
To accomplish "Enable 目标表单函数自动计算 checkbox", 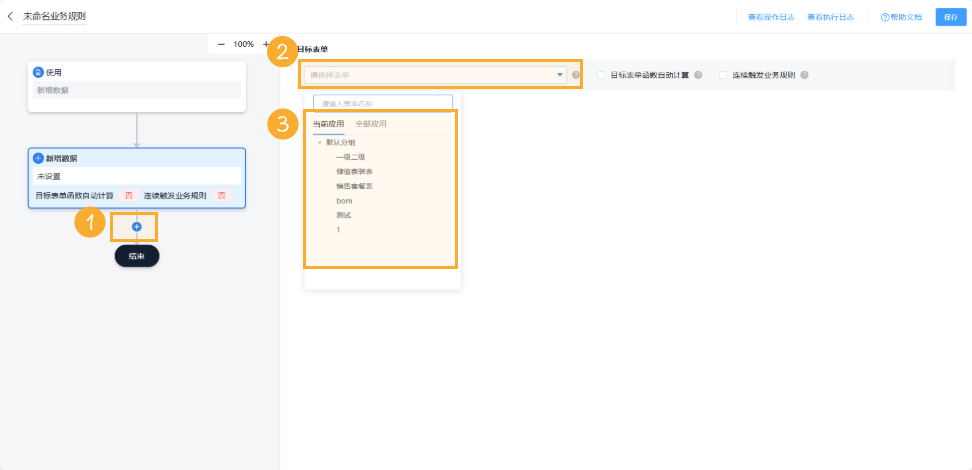I will click(601, 75).
